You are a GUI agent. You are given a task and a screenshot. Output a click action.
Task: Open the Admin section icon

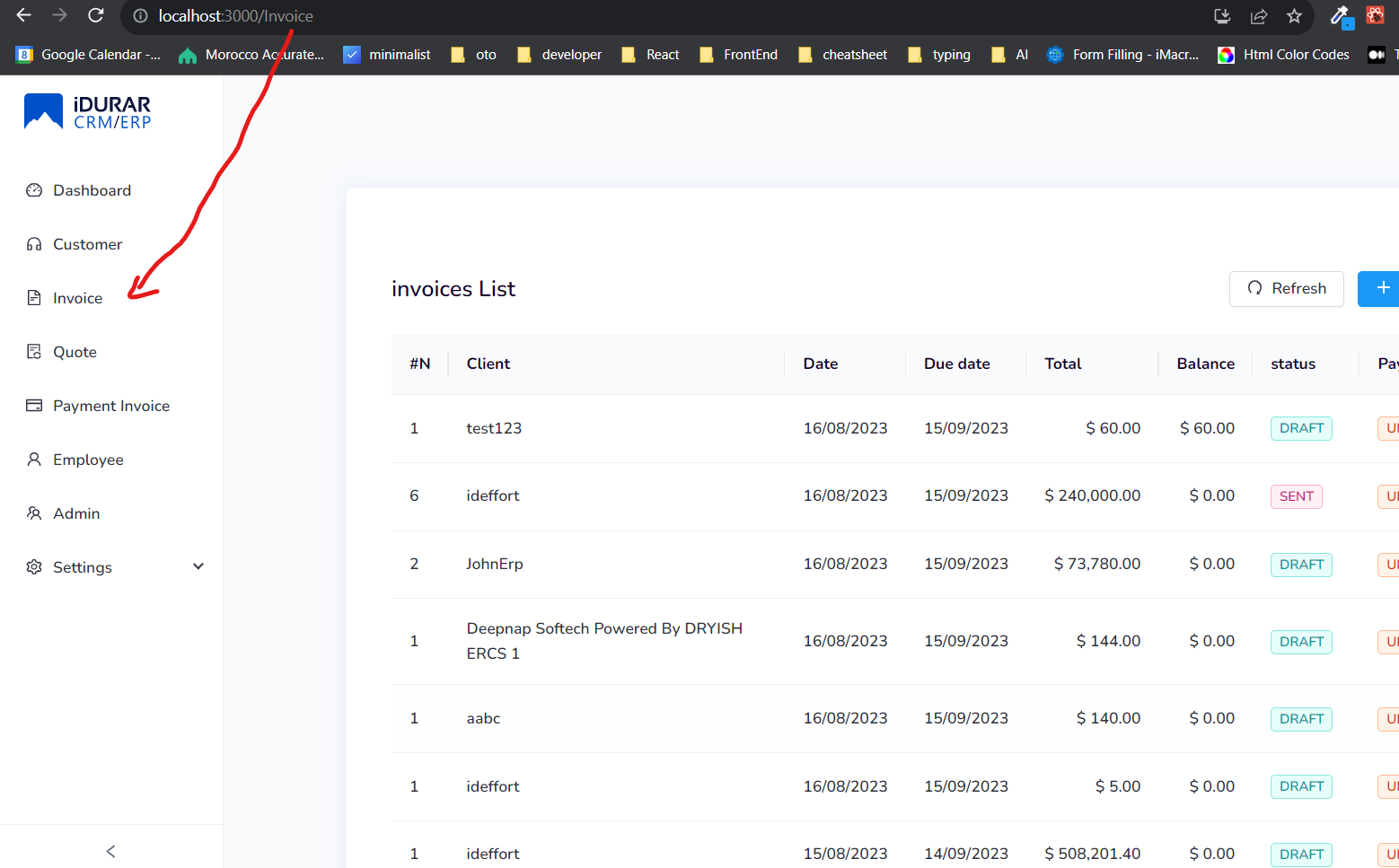(x=33, y=513)
